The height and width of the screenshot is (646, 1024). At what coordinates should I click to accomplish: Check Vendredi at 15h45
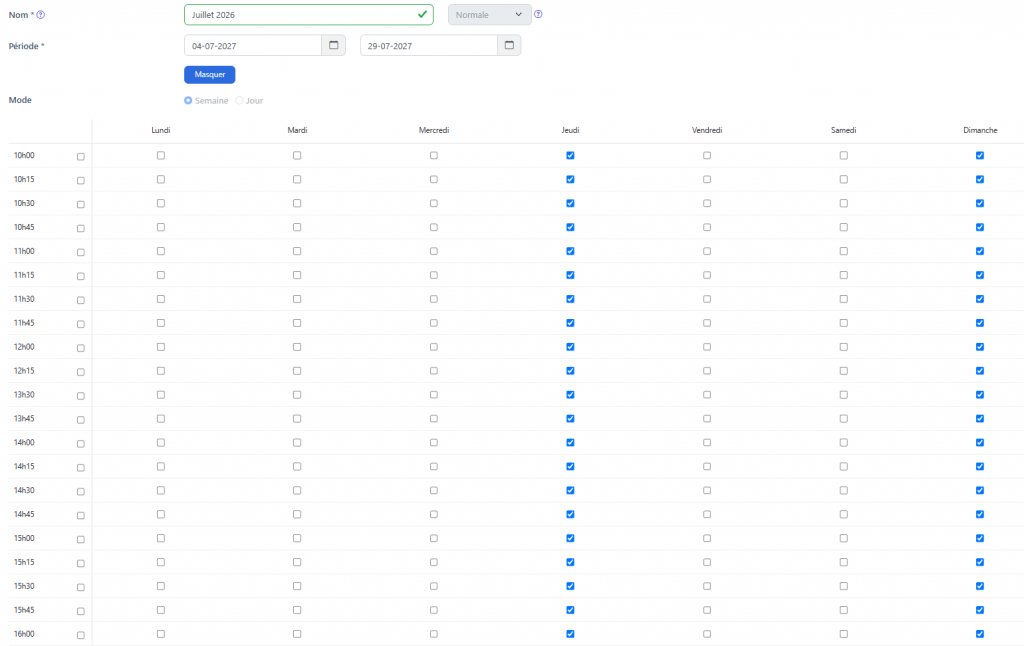707,610
